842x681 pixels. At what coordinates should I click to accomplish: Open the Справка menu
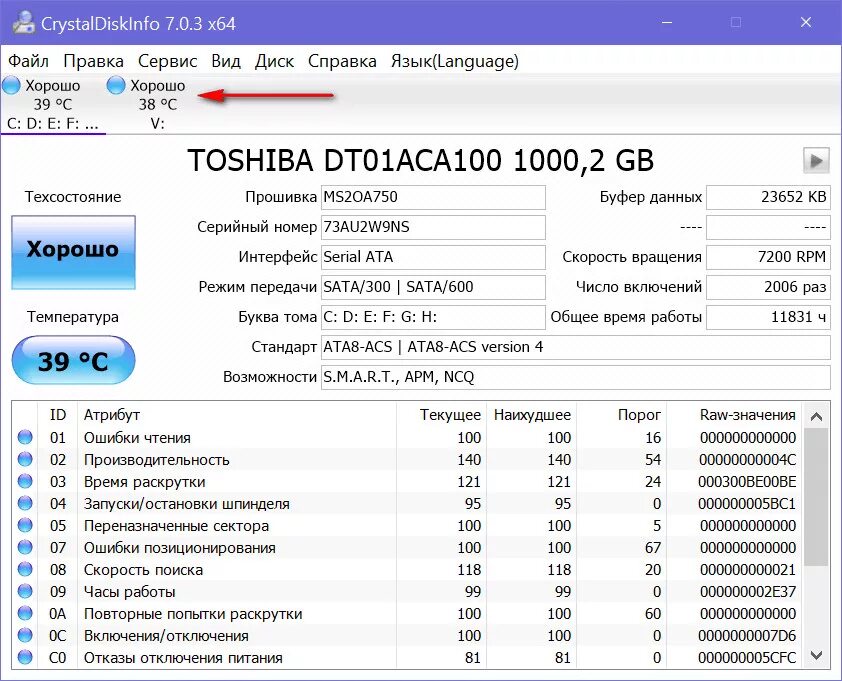[x=342, y=61]
